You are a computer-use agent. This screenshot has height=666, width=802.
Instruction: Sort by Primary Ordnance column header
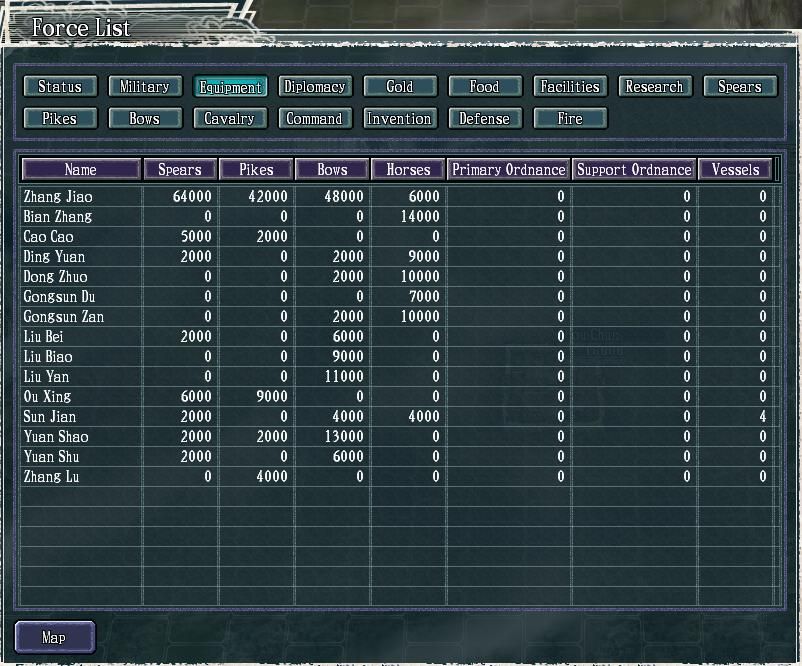[509, 170]
